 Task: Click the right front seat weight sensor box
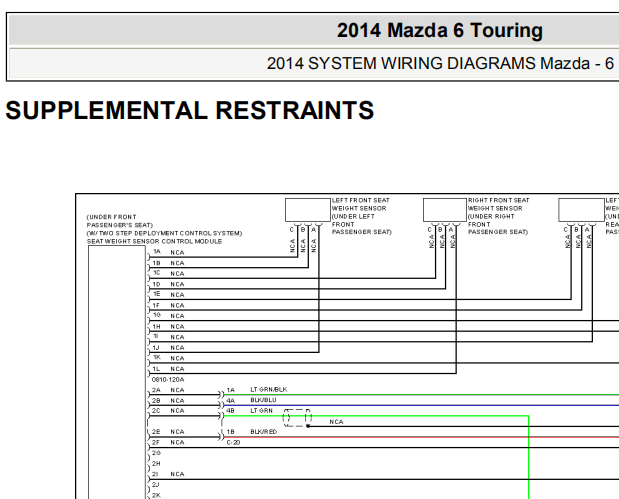click(x=445, y=210)
